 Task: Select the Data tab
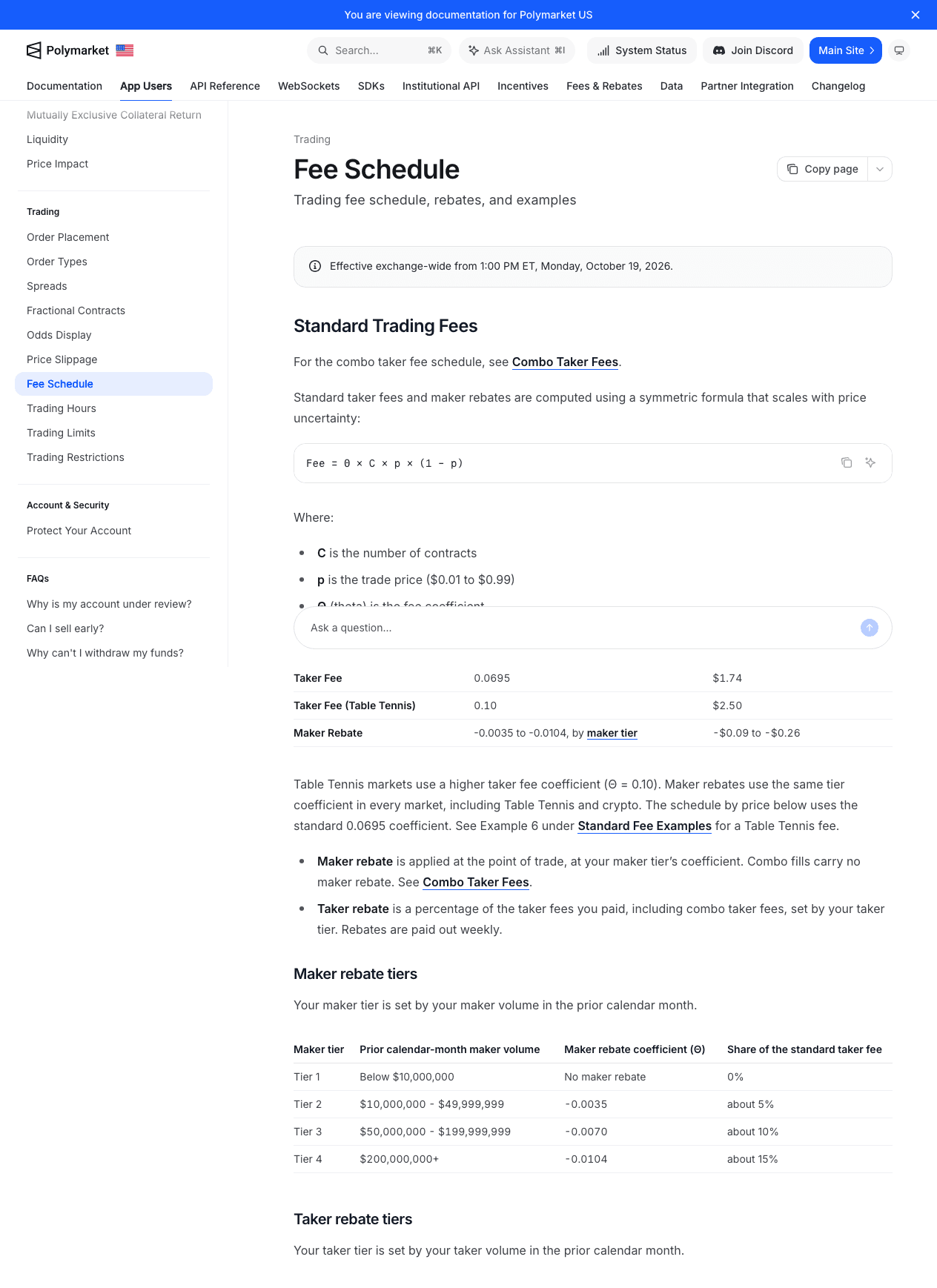(672, 86)
